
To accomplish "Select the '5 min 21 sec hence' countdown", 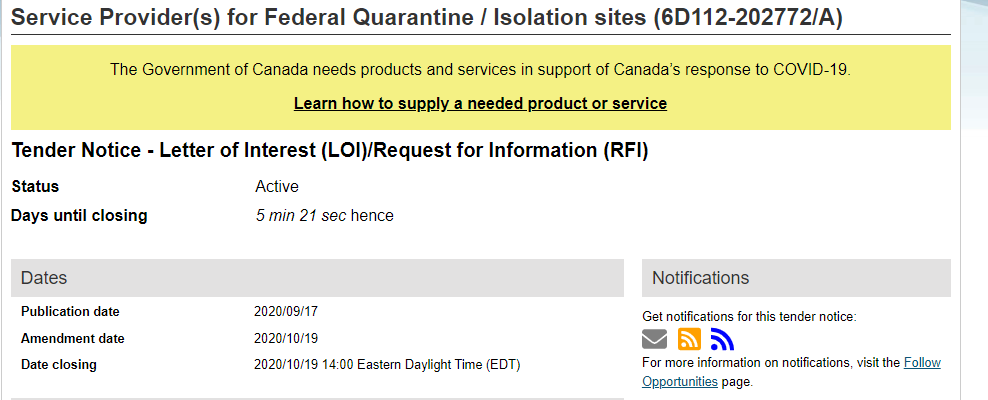I will click(x=325, y=216).
